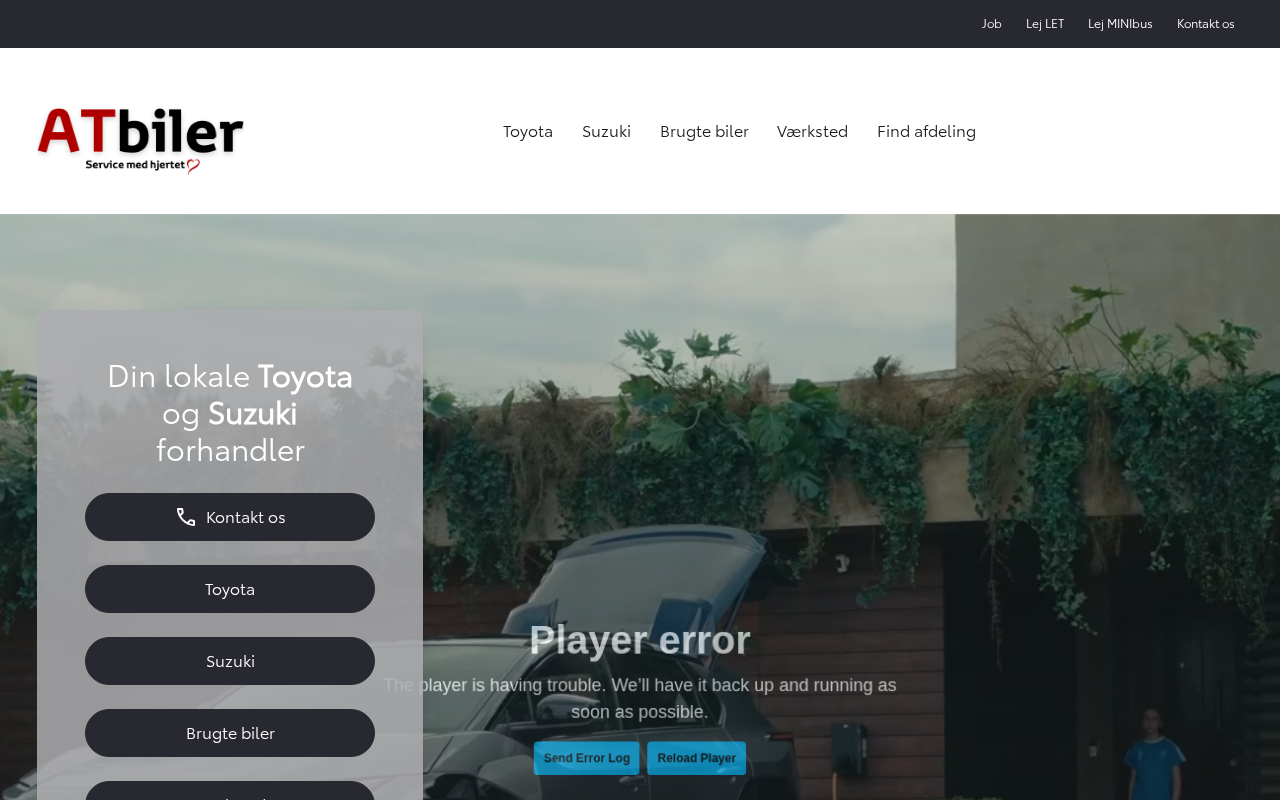The width and height of the screenshot is (1280, 800).
Task: Reload the video player
Action: point(697,758)
